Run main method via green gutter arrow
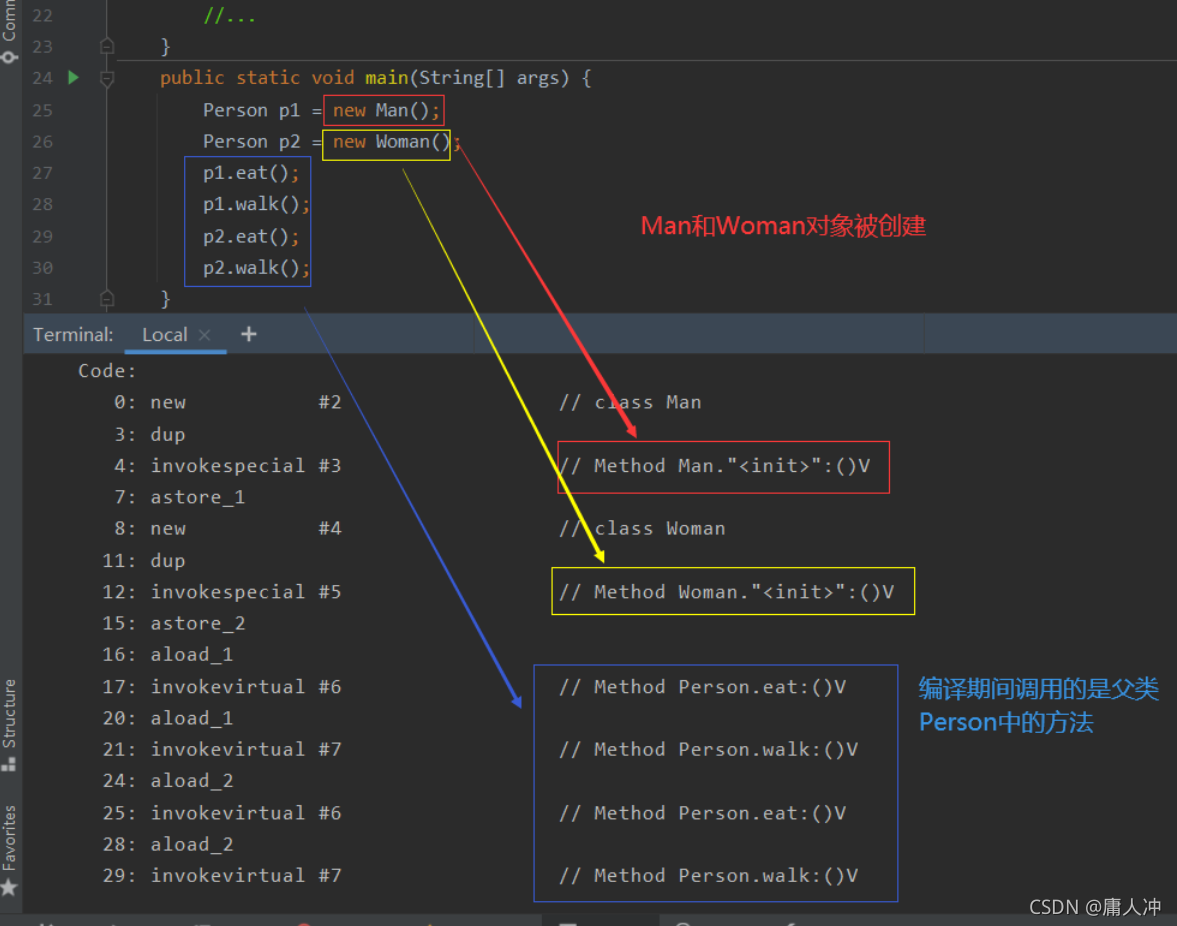 click(x=73, y=77)
